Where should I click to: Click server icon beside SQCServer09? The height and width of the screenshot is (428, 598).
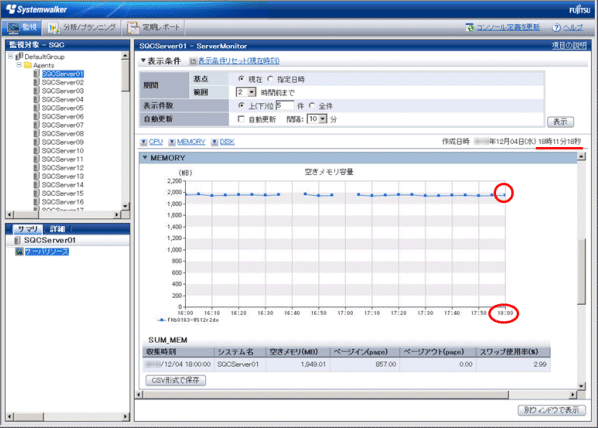36,142
